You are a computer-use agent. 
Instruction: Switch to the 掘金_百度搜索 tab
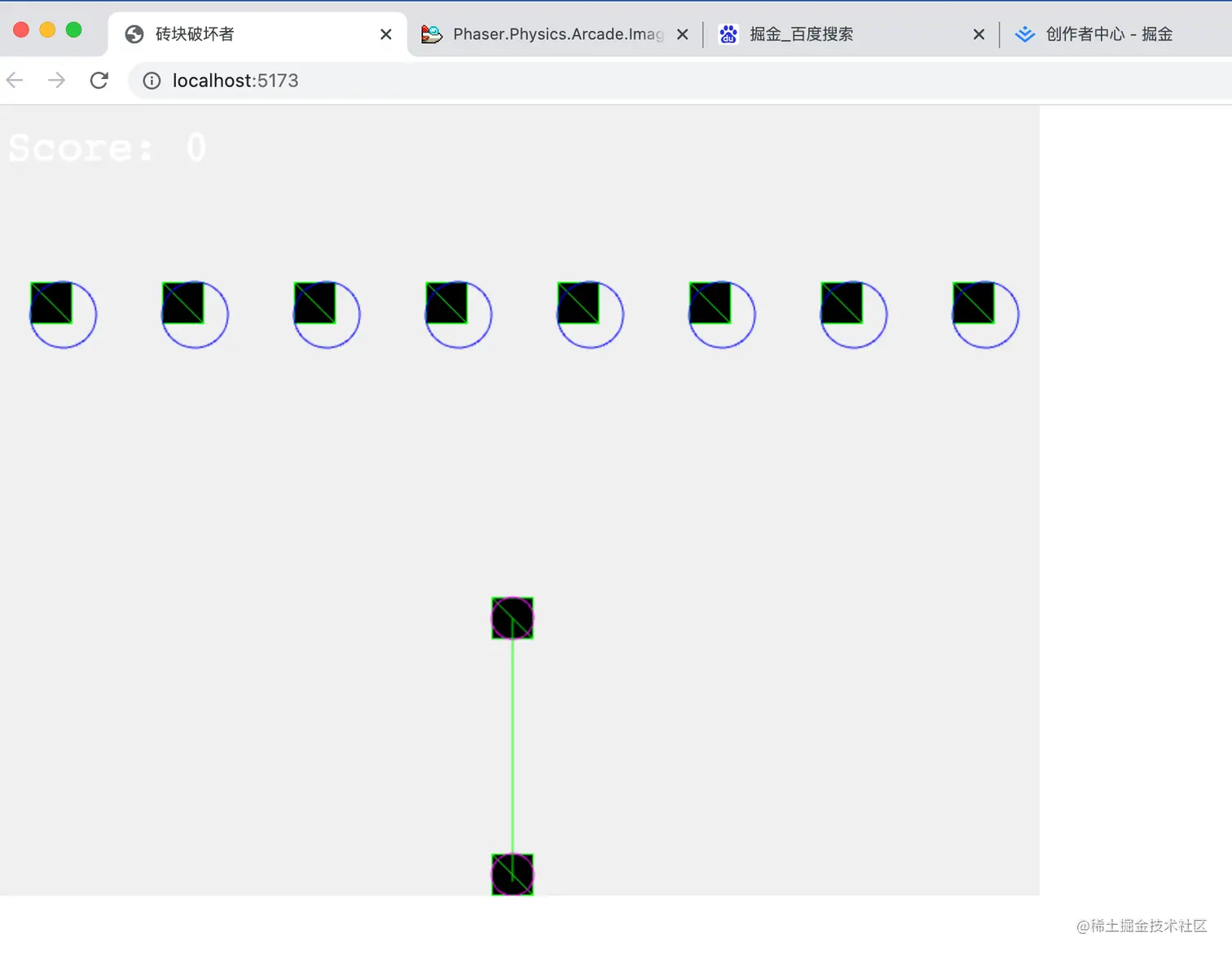851,34
